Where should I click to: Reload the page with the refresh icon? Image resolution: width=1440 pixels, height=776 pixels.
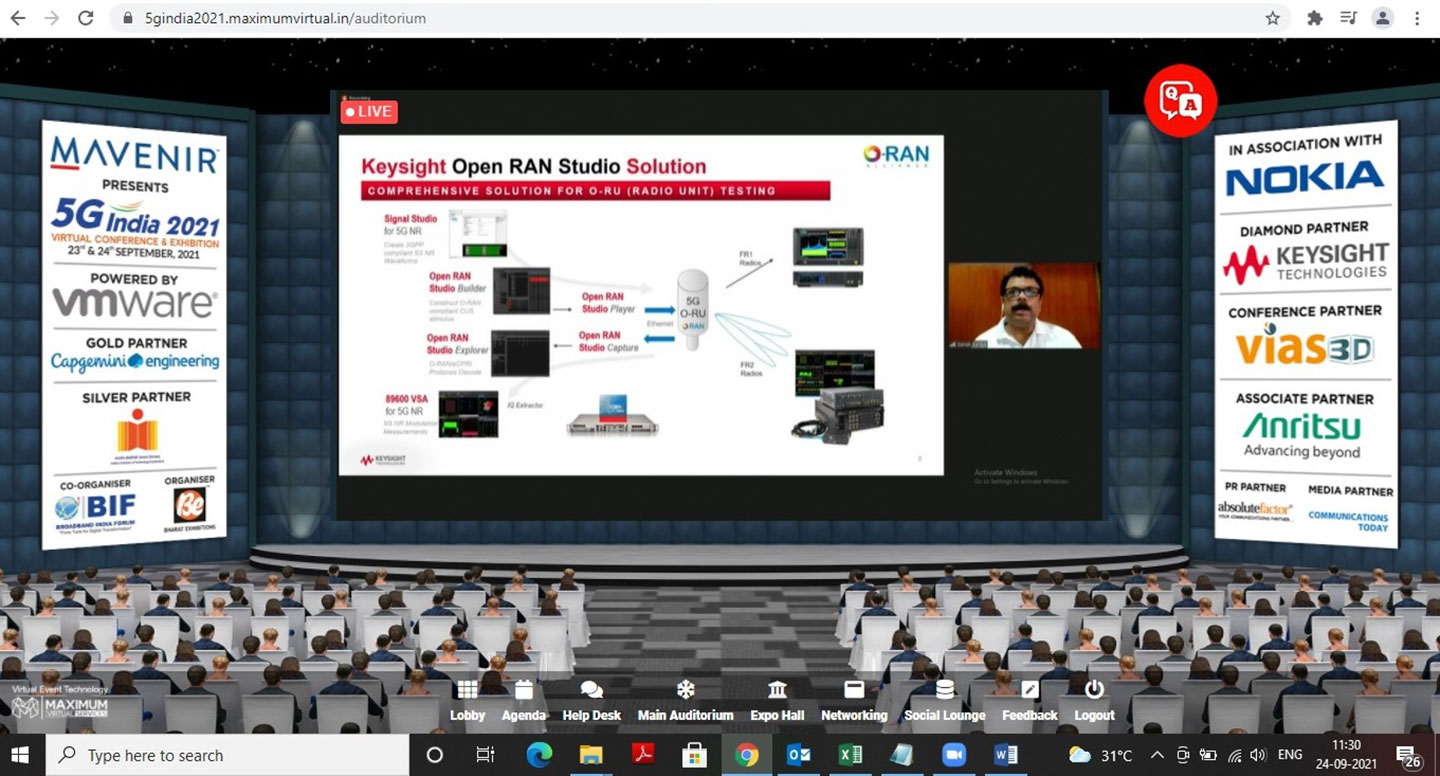pyautogui.click(x=86, y=18)
